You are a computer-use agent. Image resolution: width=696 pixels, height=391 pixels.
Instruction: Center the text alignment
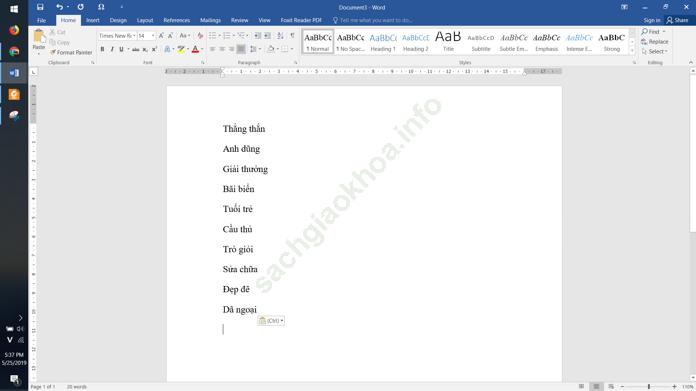(x=222, y=49)
